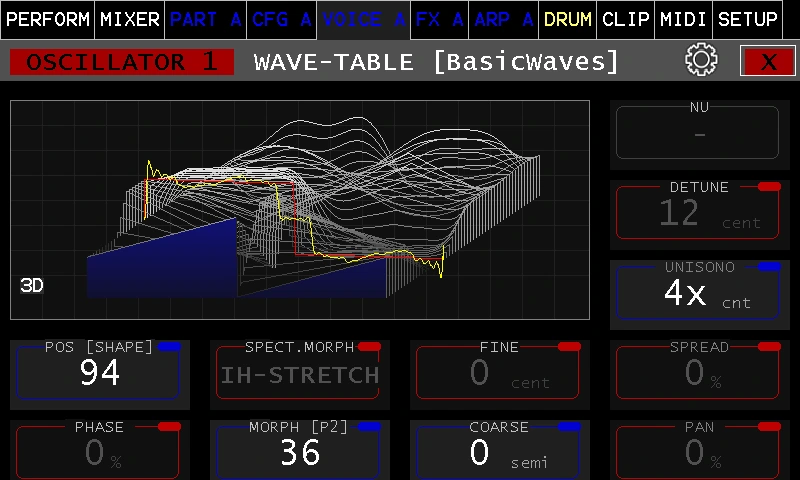
Task: Open the ARP A tab
Action: pyautogui.click(x=503, y=19)
